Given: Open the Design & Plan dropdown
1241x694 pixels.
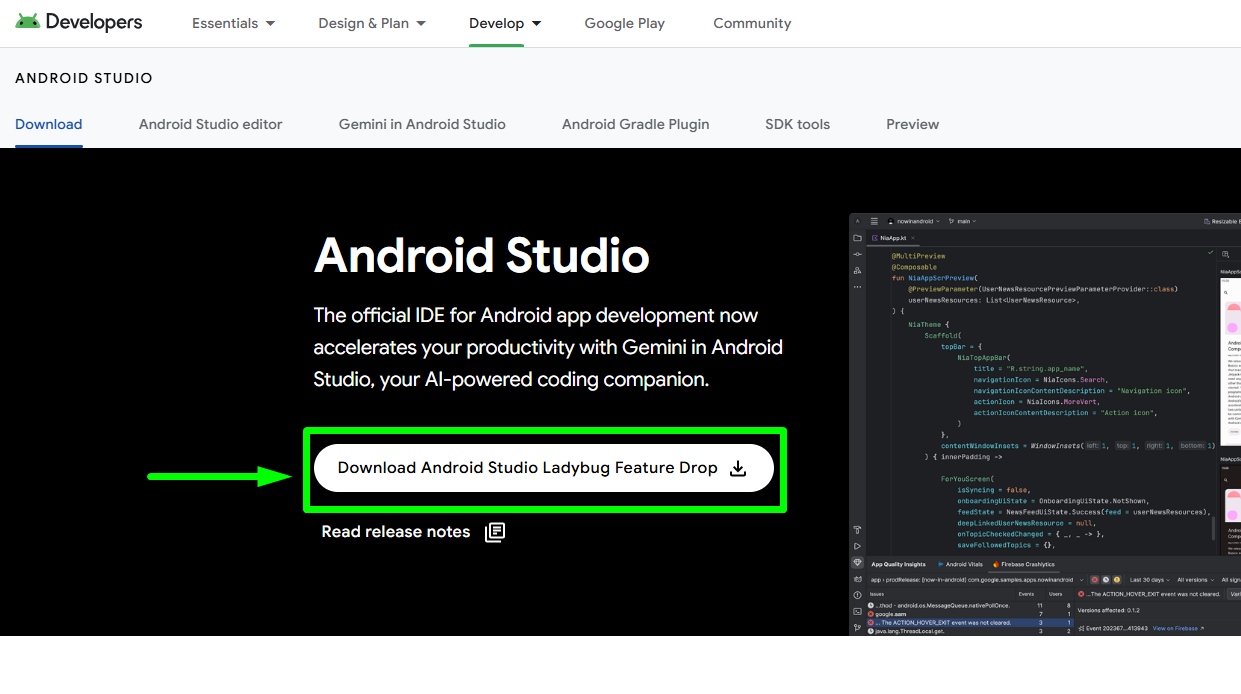Looking at the screenshot, I should point(372,23).
